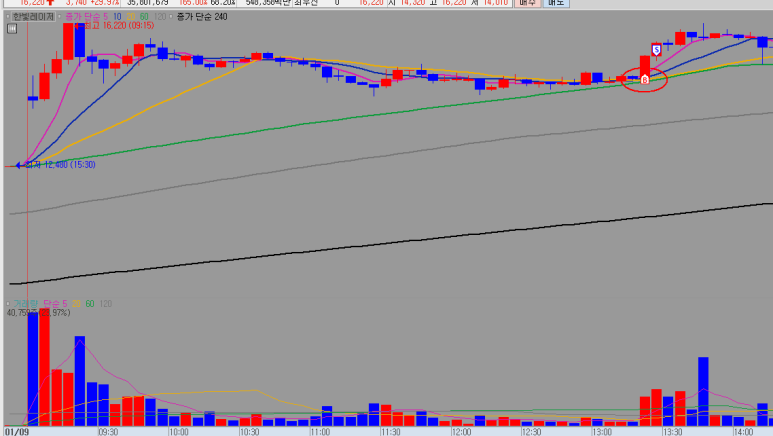Select the orange 20 volume MA label
773x436 pixels.
pyautogui.click(x=76, y=304)
